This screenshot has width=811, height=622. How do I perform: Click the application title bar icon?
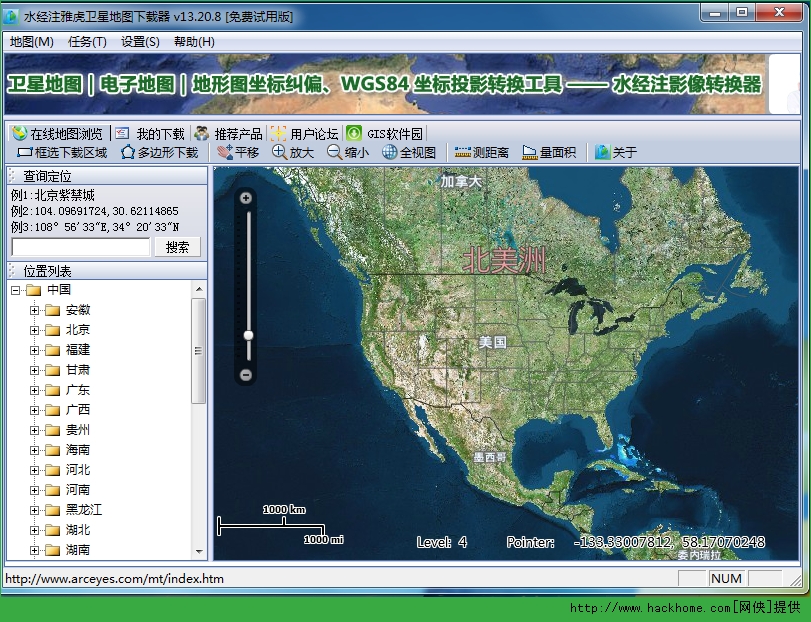point(11,17)
